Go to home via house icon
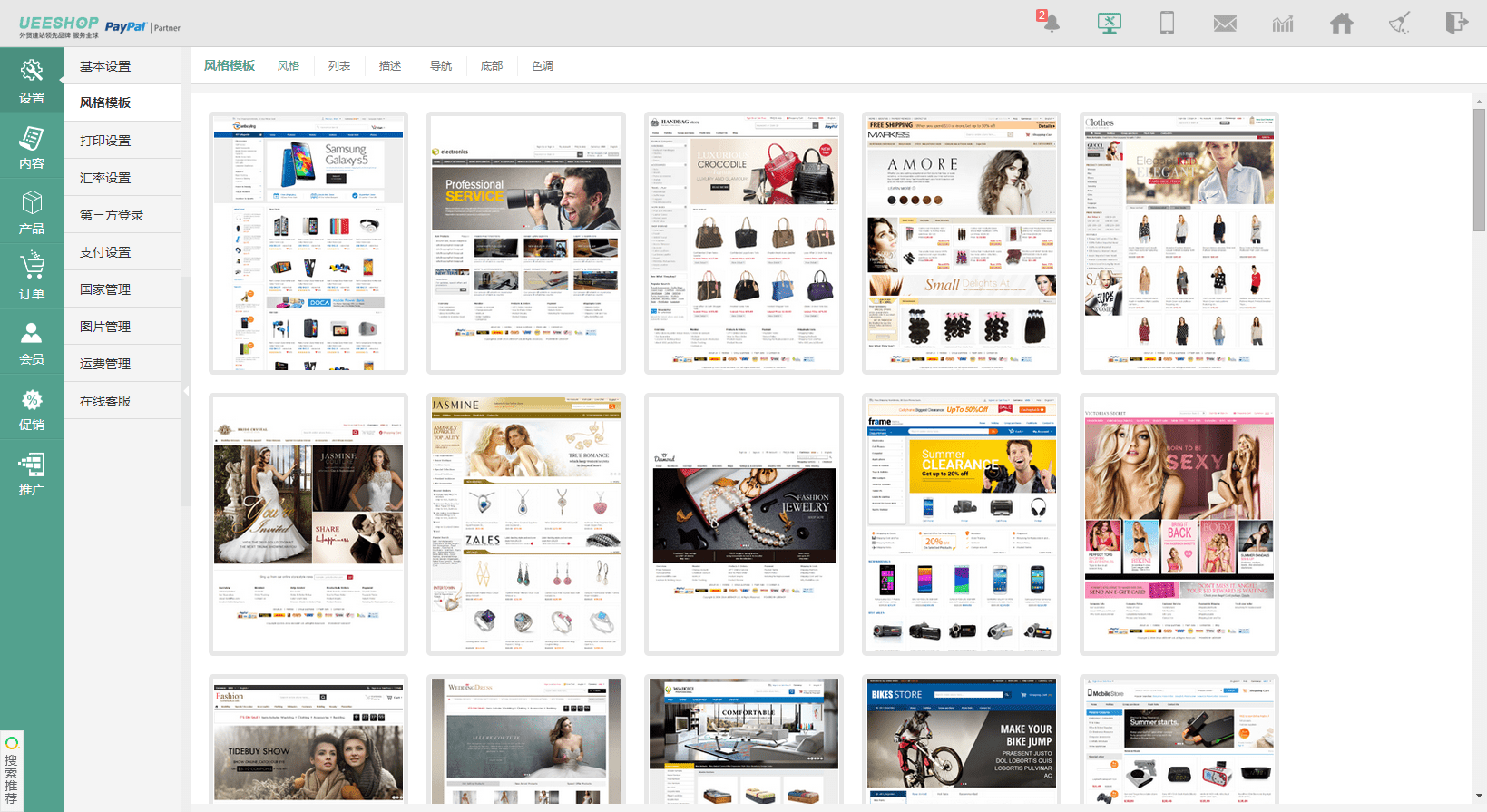This screenshot has width=1487, height=812. tap(1341, 24)
